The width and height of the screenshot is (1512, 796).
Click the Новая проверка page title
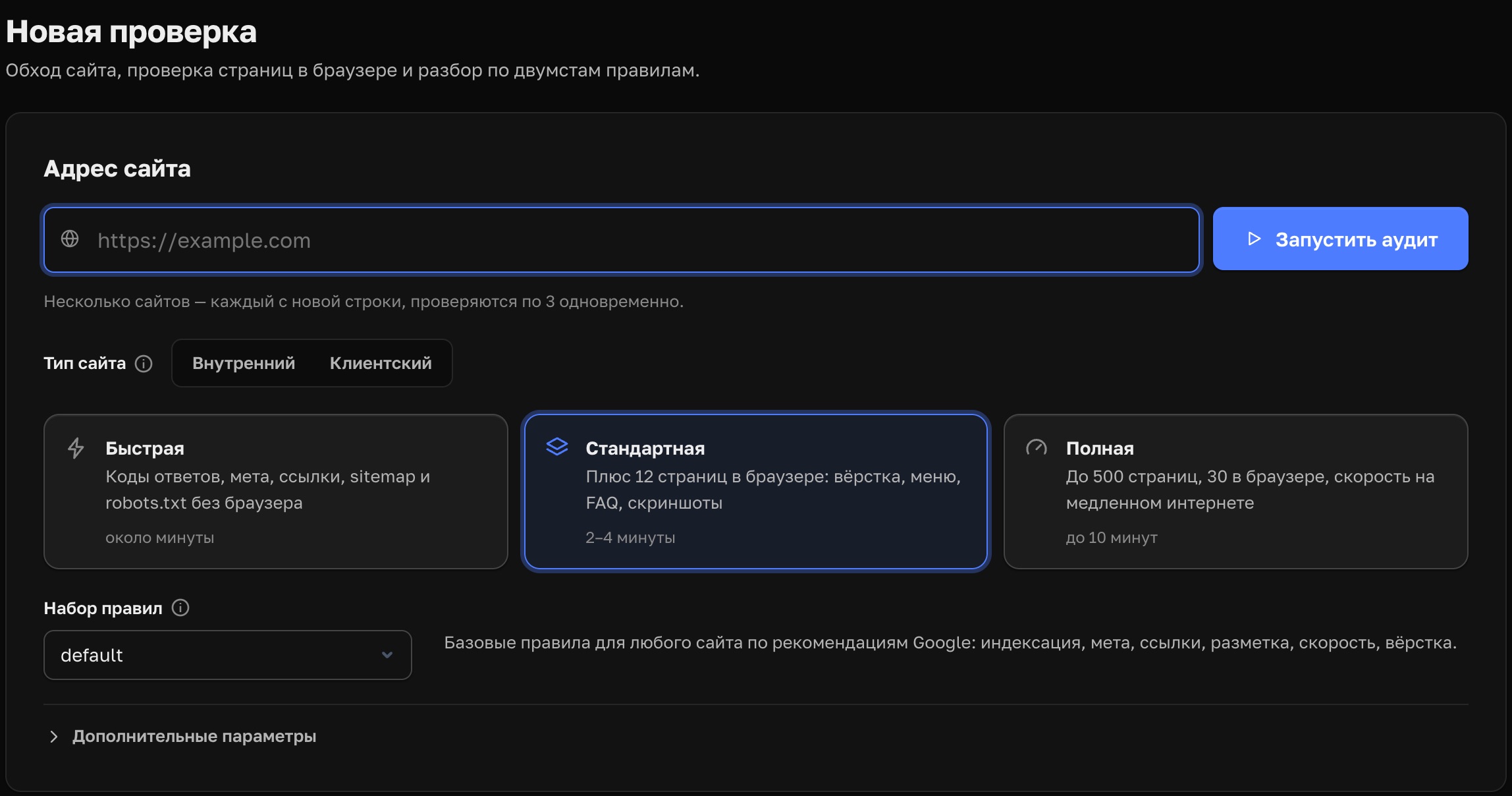(x=131, y=32)
